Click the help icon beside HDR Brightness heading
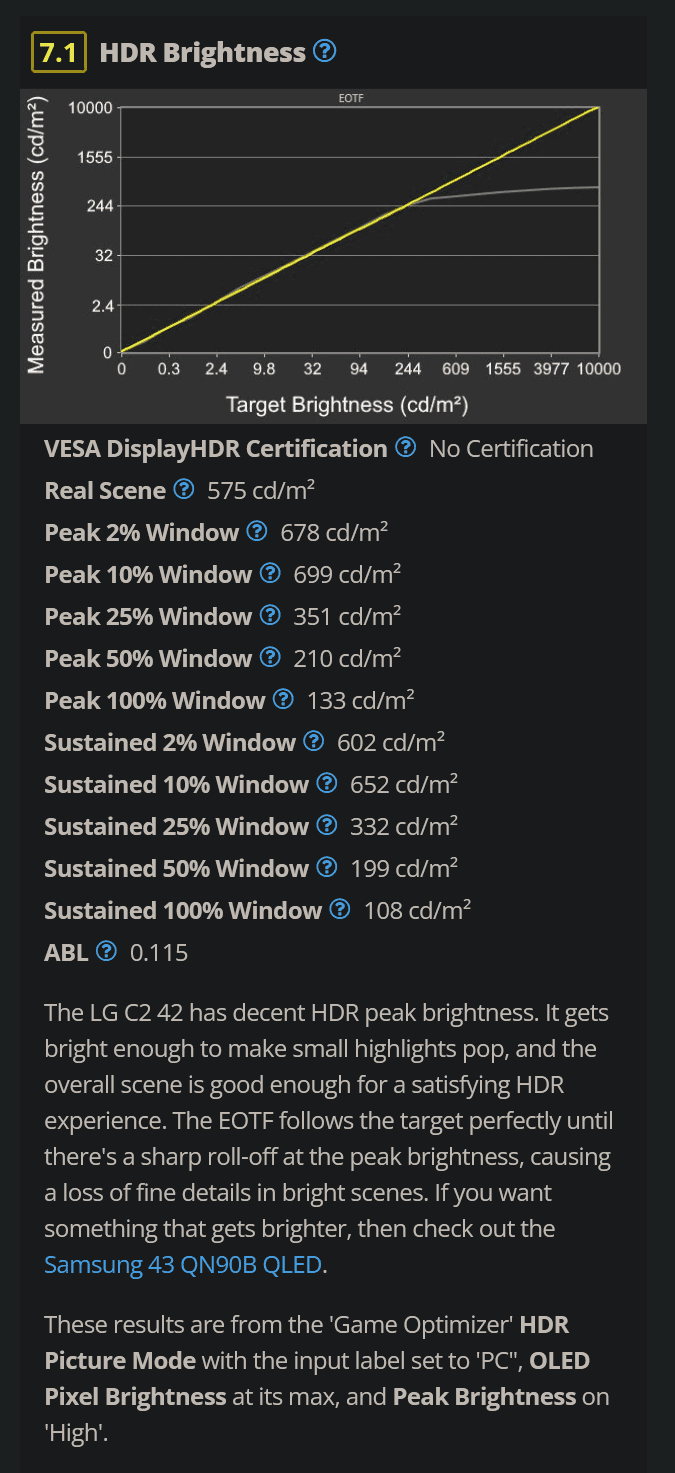675x1473 pixels. tap(325, 51)
